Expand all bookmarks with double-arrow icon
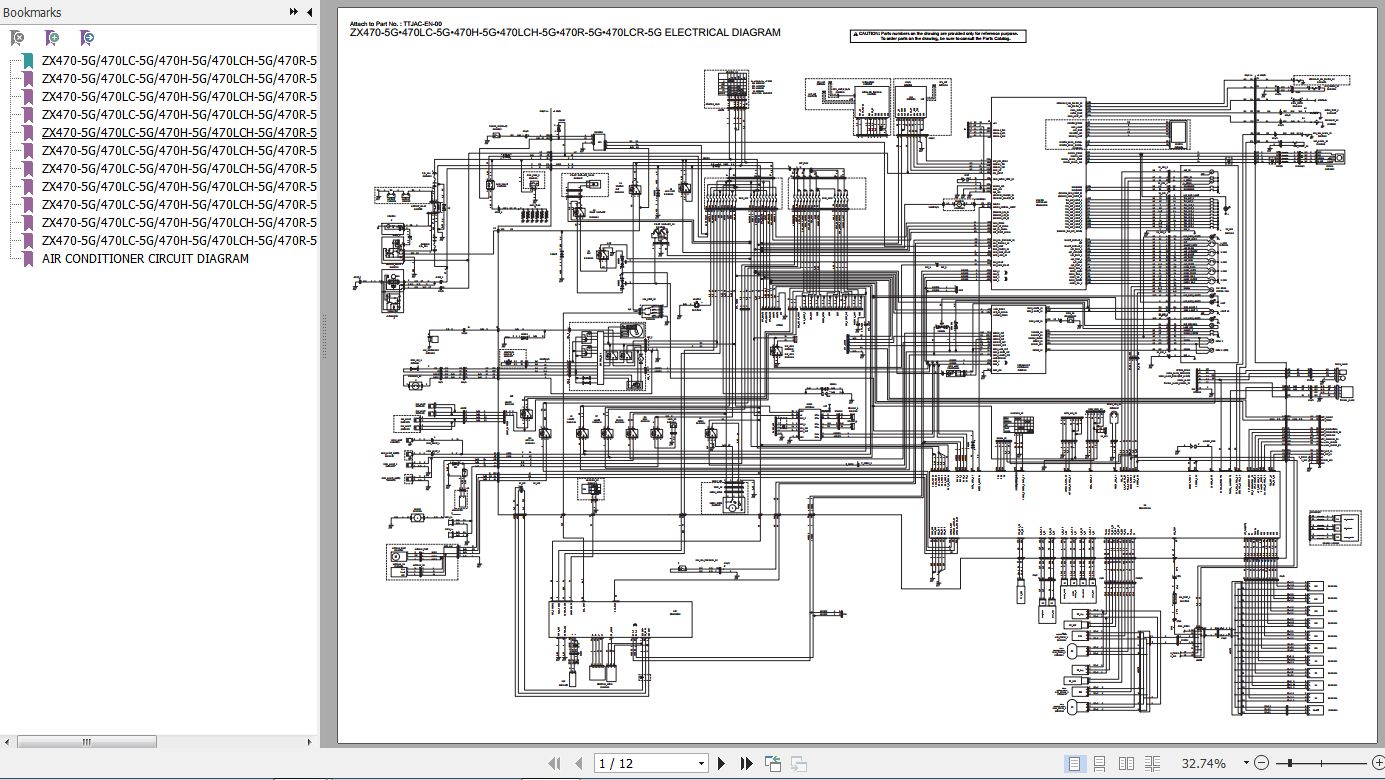 293,12
